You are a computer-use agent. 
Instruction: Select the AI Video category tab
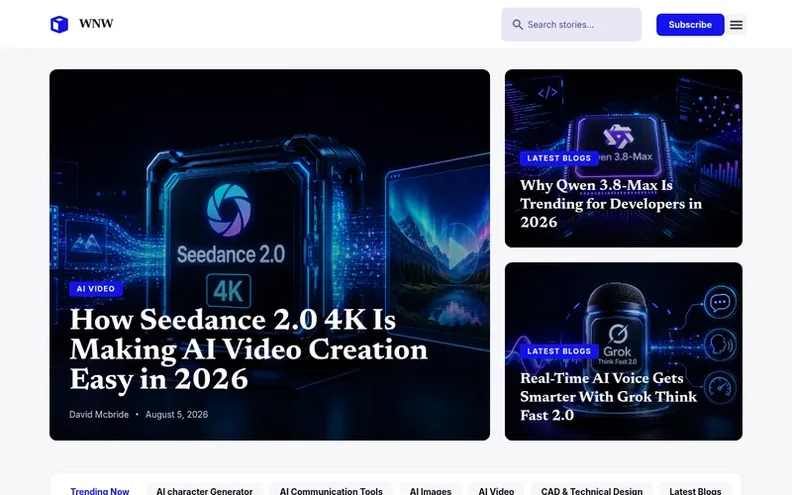496,490
